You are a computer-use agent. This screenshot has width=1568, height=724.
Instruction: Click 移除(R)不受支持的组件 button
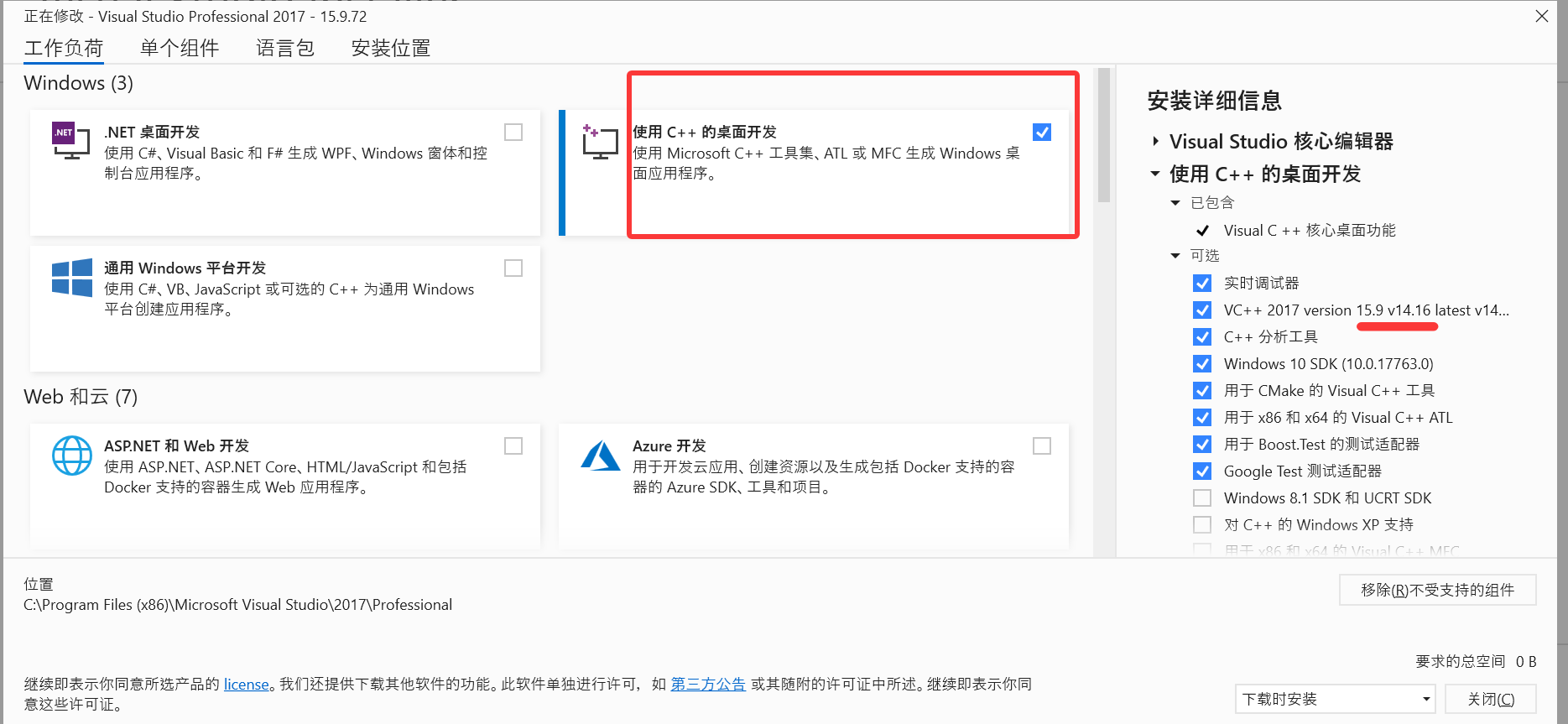pos(1438,591)
